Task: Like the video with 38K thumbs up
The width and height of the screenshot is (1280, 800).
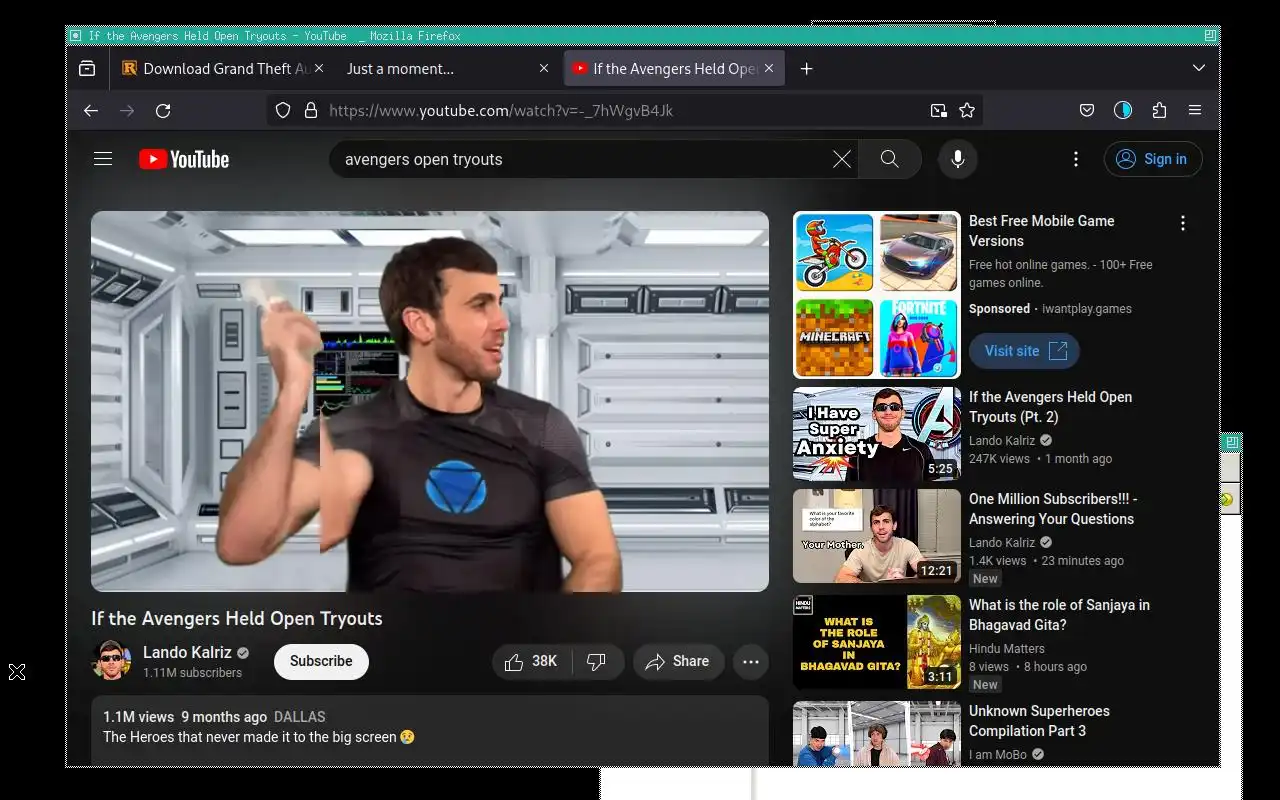Action: tap(532, 662)
